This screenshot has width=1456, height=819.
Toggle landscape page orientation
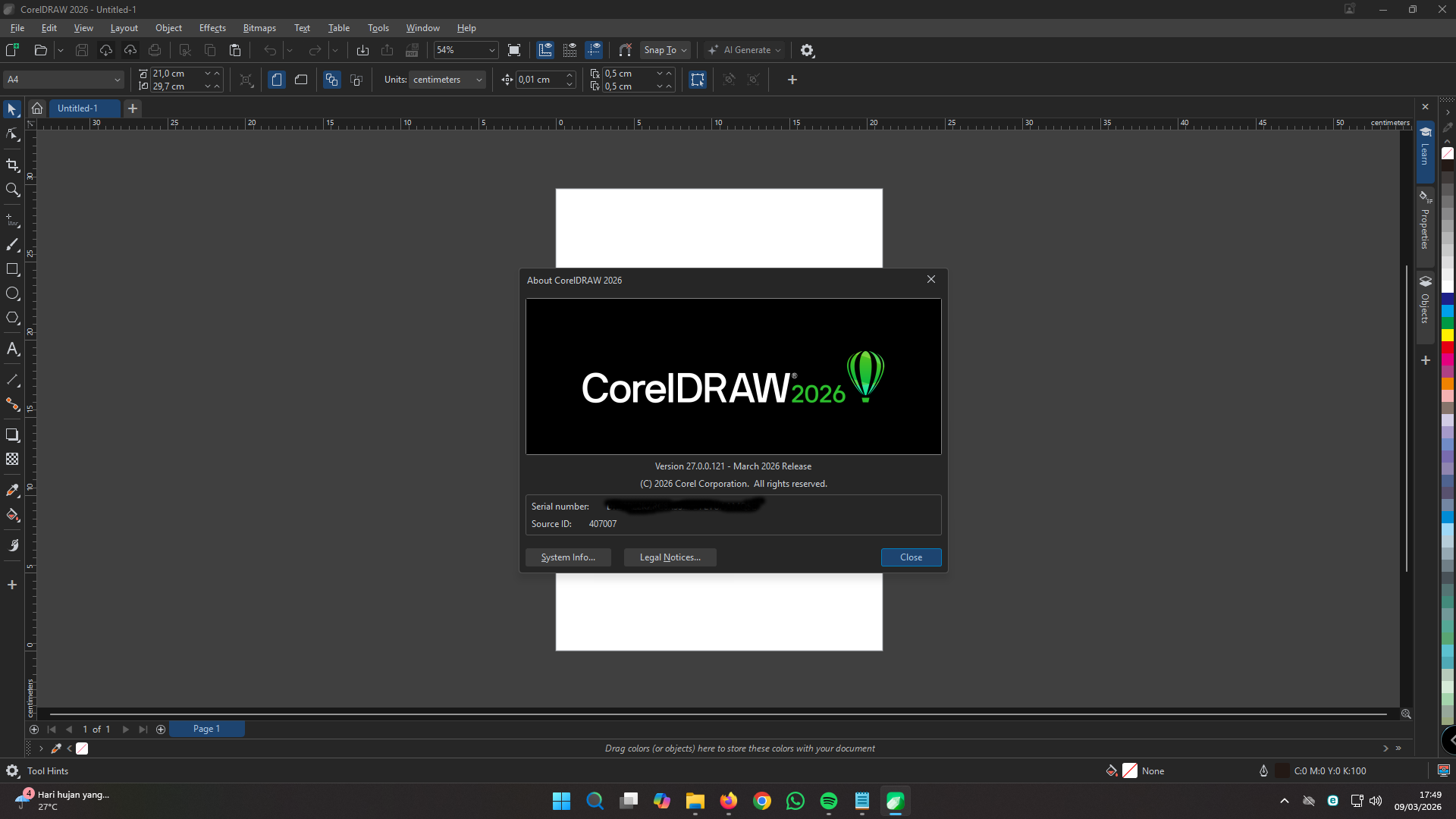click(301, 80)
